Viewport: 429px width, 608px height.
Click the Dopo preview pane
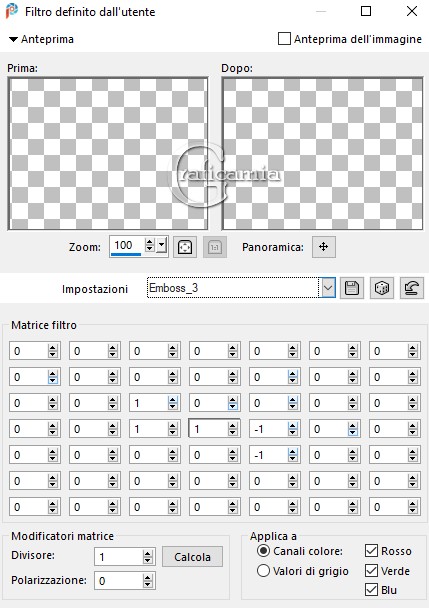(322, 154)
